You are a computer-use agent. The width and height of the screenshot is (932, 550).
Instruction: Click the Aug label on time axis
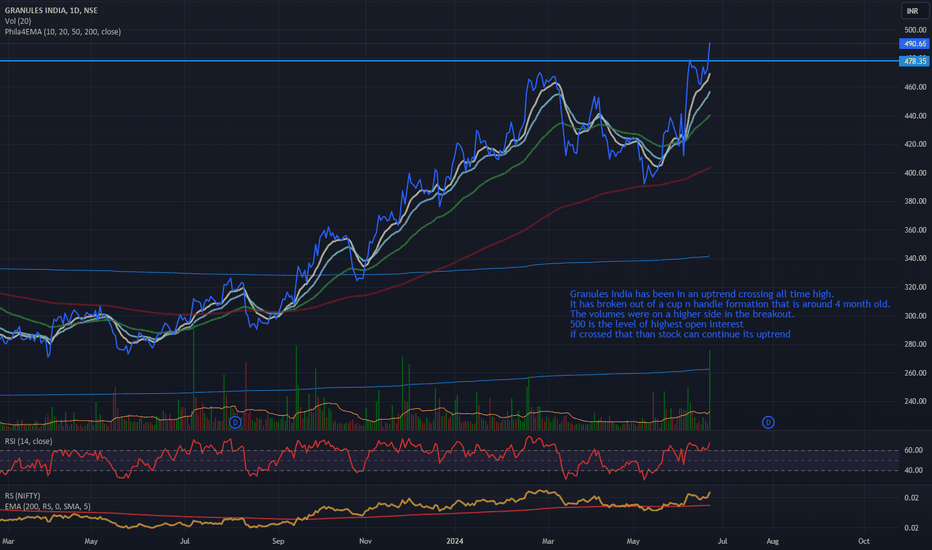(x=772, y=541)
